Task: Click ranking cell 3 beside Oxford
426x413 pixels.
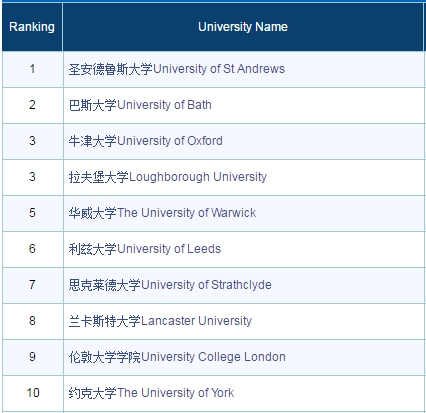Action: (32, 141)
